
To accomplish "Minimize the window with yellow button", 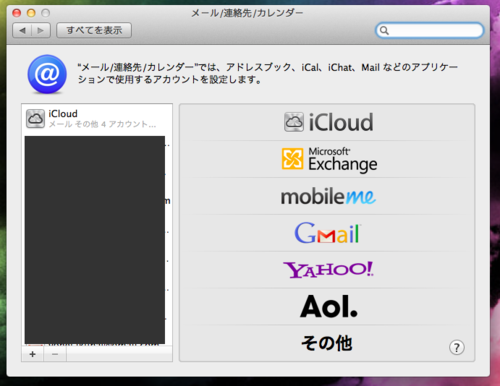I will pos(31,13).
